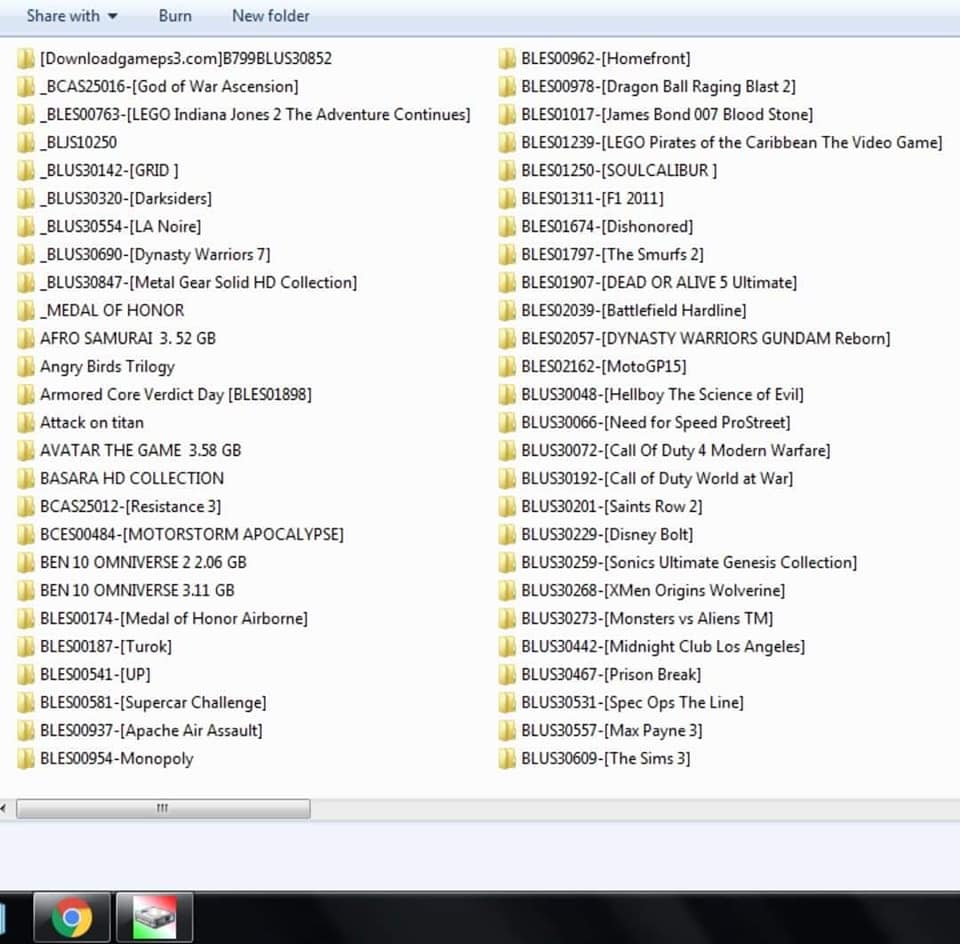Click the scrollbar left arrow
Screen dimensions: 960x944
coord(4,809)
